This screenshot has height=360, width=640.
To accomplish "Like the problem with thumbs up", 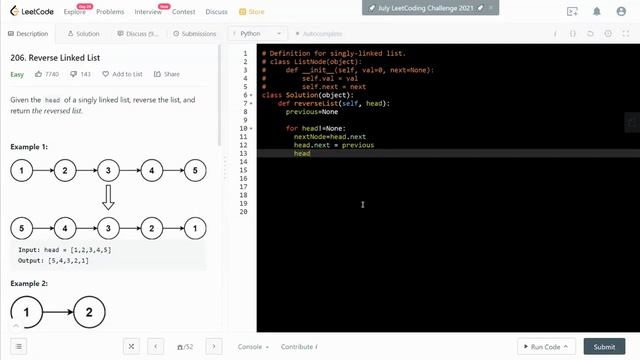I will click(38, 74).
